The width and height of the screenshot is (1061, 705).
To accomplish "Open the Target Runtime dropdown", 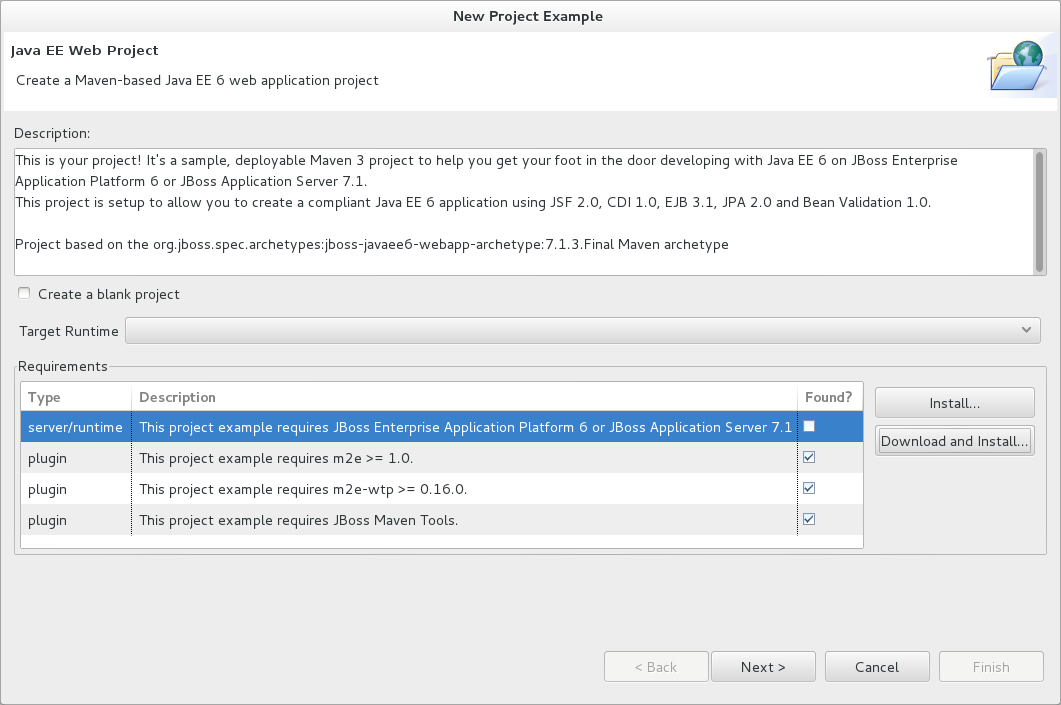I will point(583,330).
